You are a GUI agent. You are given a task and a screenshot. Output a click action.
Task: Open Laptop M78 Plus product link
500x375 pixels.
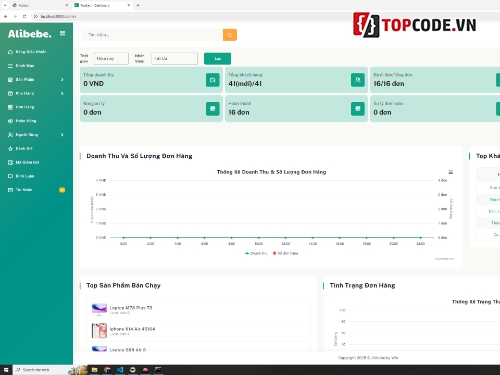(131, 308)
